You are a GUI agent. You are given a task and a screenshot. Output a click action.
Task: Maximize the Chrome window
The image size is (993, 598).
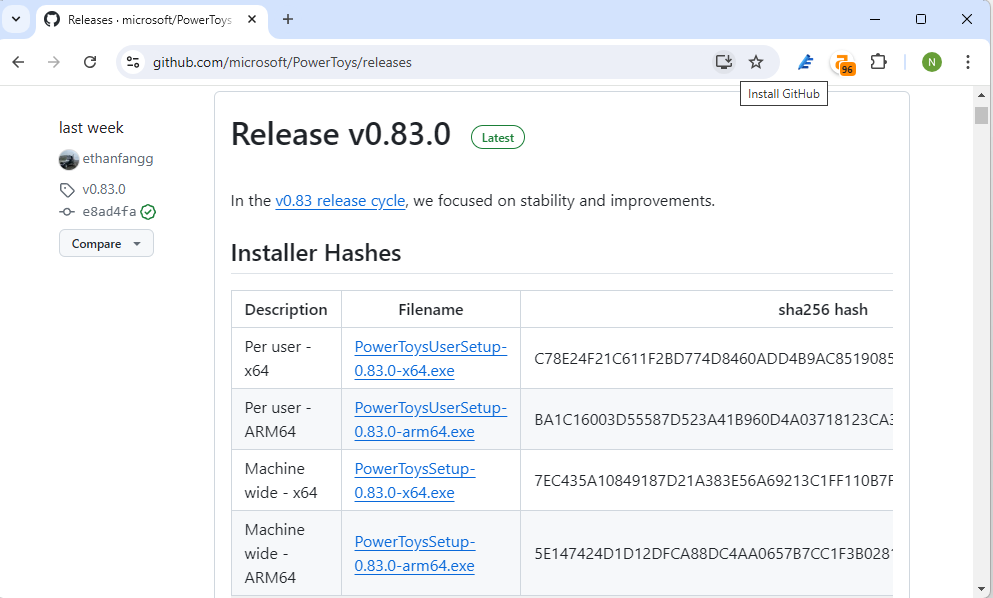click(x=921, y=19)
